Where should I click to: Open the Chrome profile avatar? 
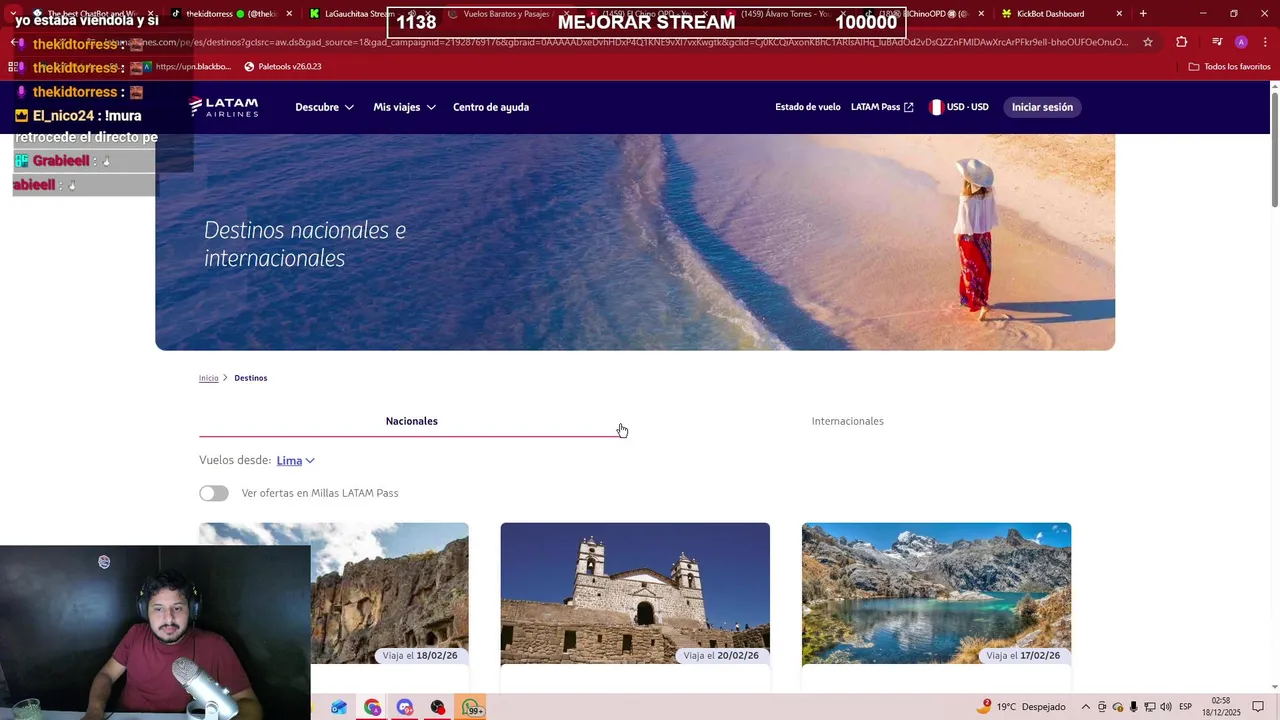pyautogui.click(x=1241, y=42)
